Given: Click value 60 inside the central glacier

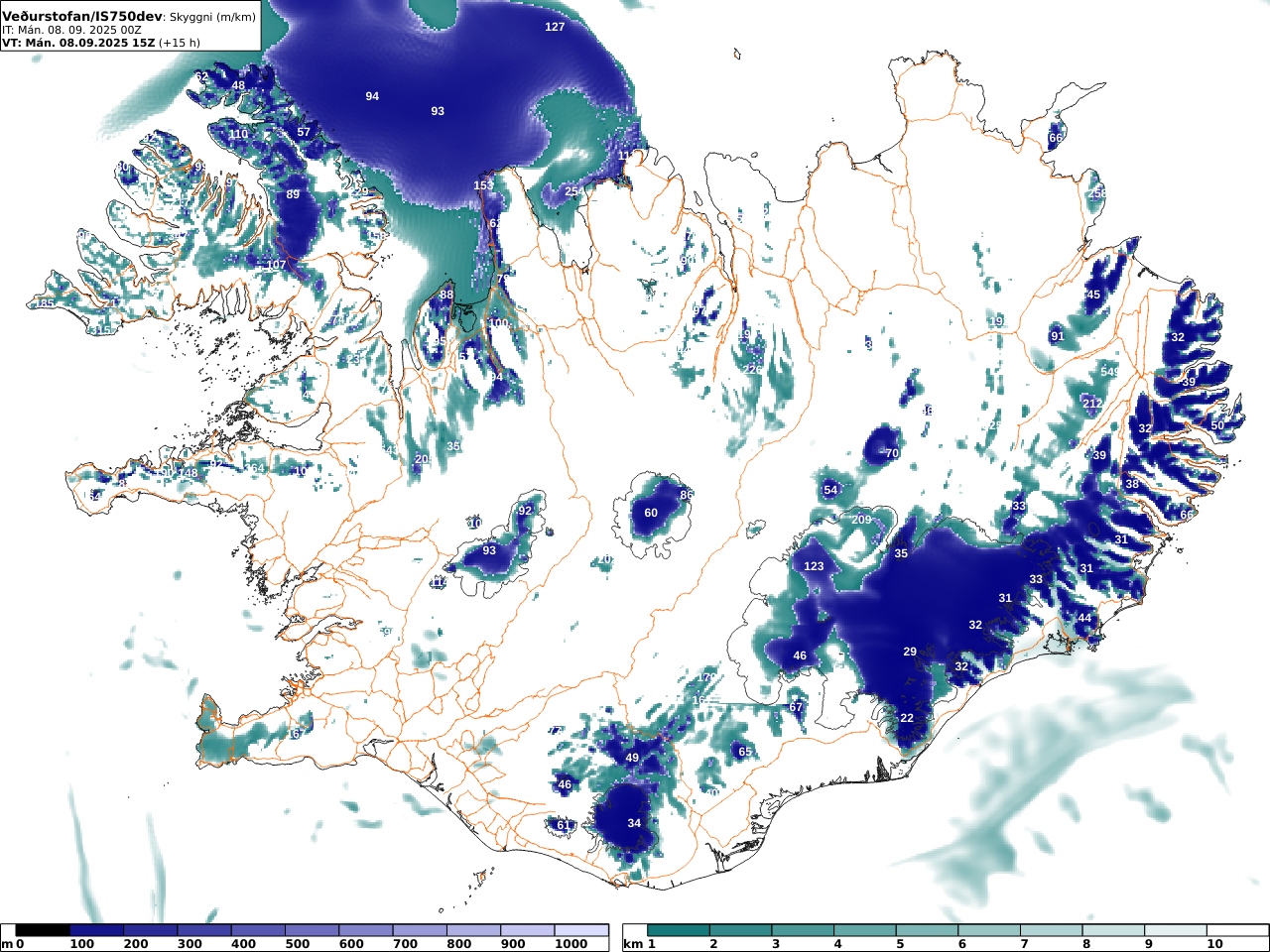Looking at the screenshot, I should (x=651, y=513).
